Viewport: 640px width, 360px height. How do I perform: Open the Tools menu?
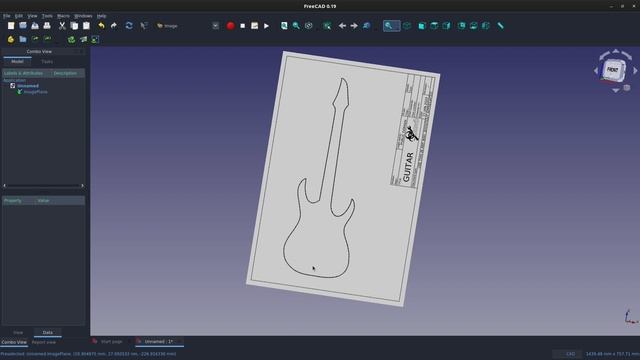tap(47, 16)
